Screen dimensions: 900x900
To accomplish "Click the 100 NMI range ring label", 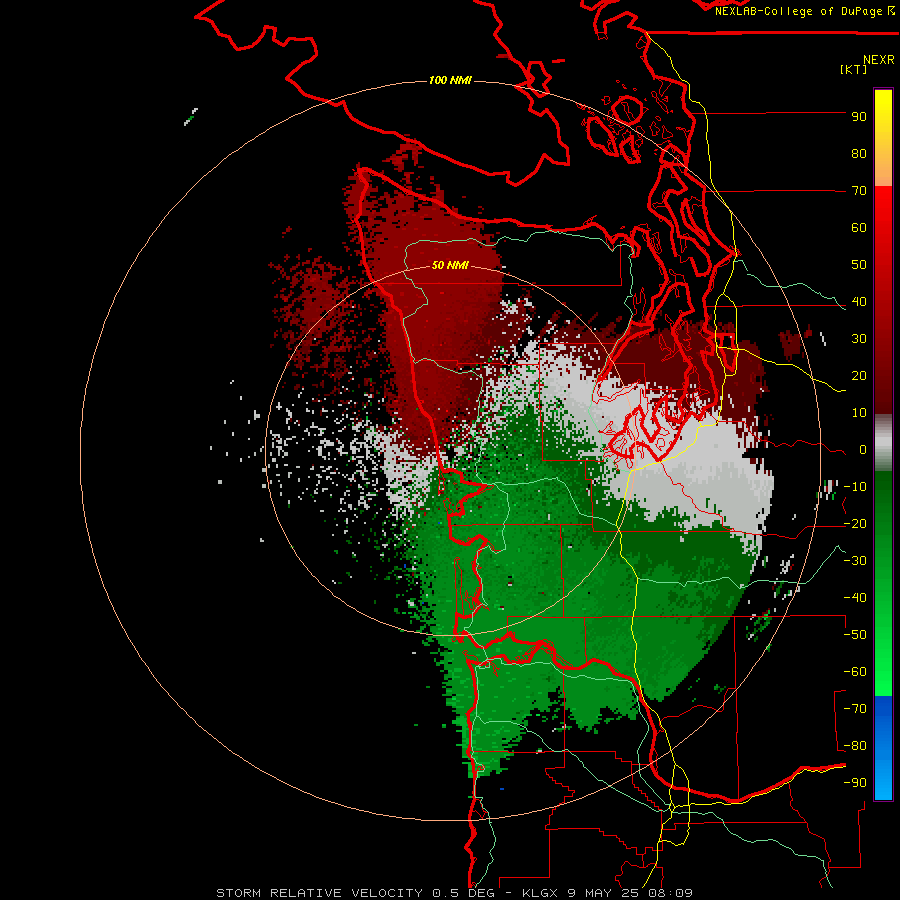I will (x=450, y=80).
